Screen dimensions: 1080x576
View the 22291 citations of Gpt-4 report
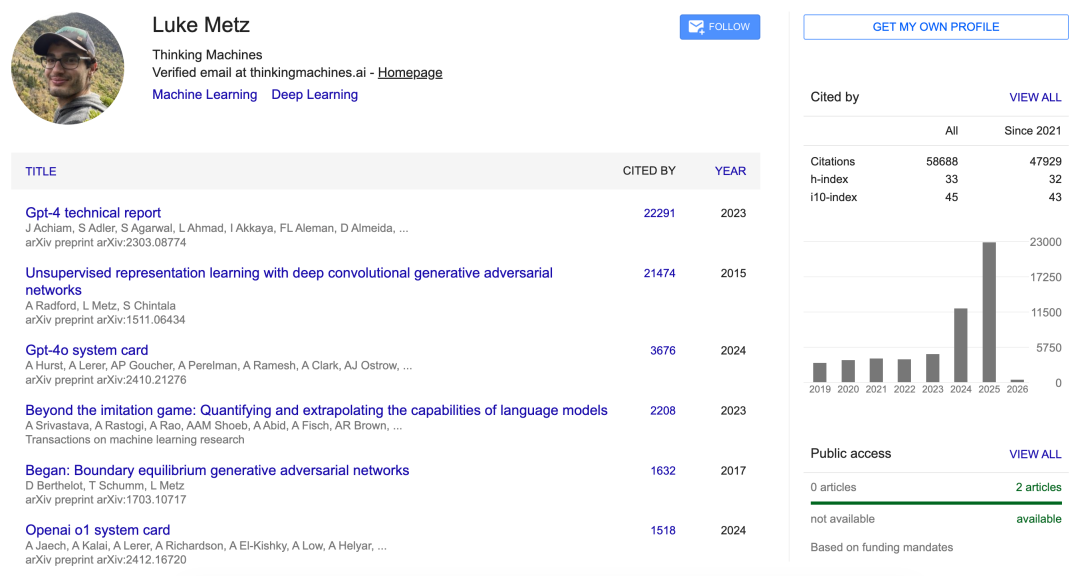pos(659,213)
